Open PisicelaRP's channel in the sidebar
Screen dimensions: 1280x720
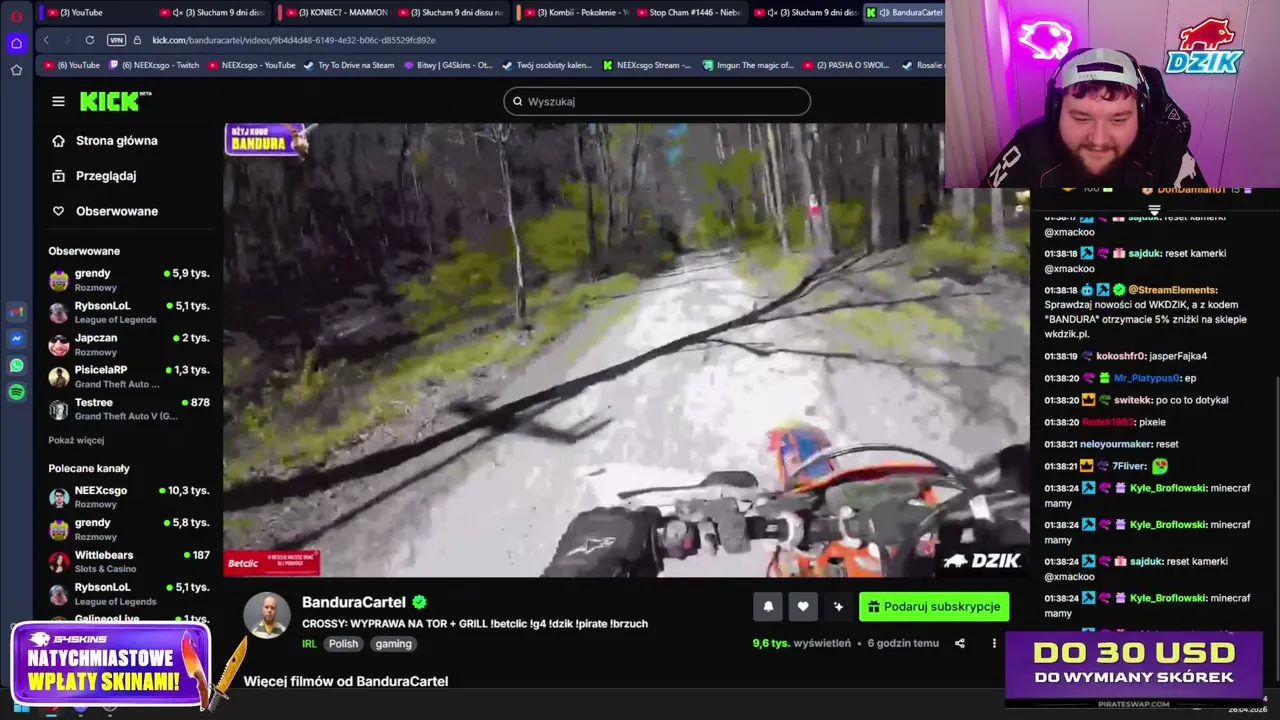click(129, 376)
